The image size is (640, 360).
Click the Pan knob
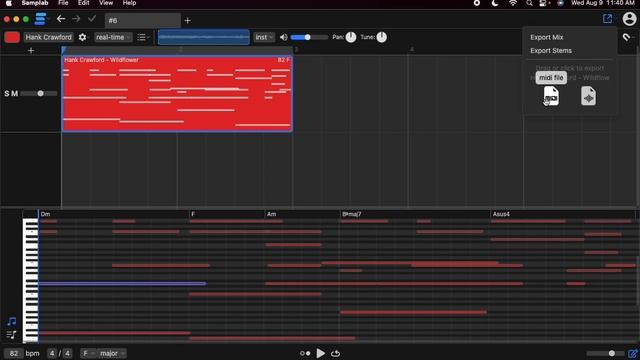(x=351, y=37)
